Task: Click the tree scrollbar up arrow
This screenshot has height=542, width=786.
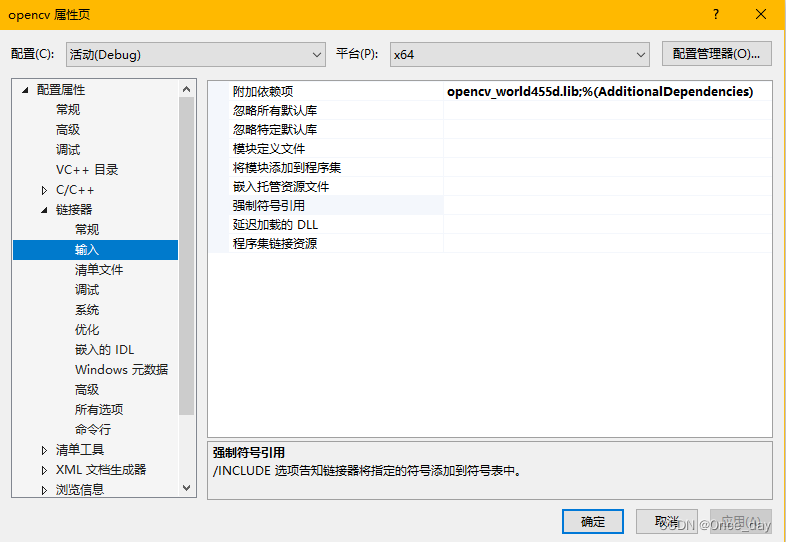Action: coord(186,89)
